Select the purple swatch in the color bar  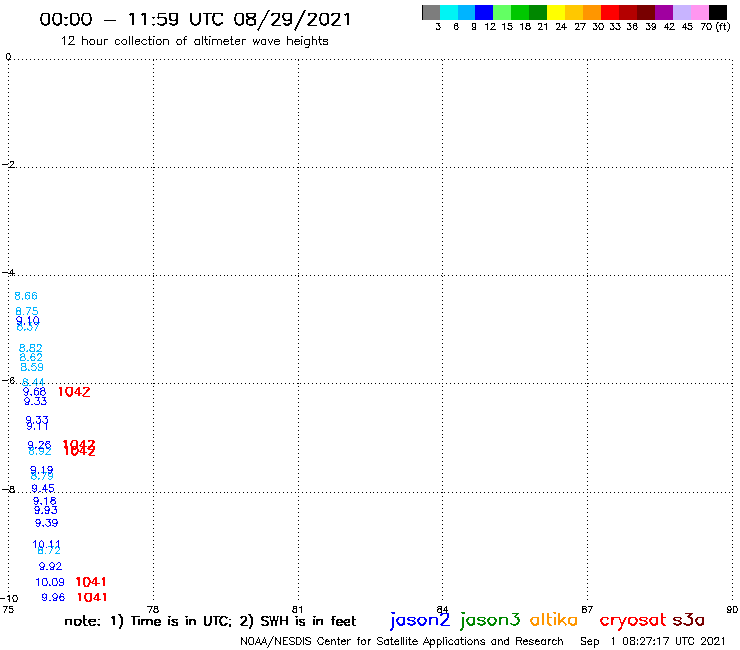pos(664,12)
